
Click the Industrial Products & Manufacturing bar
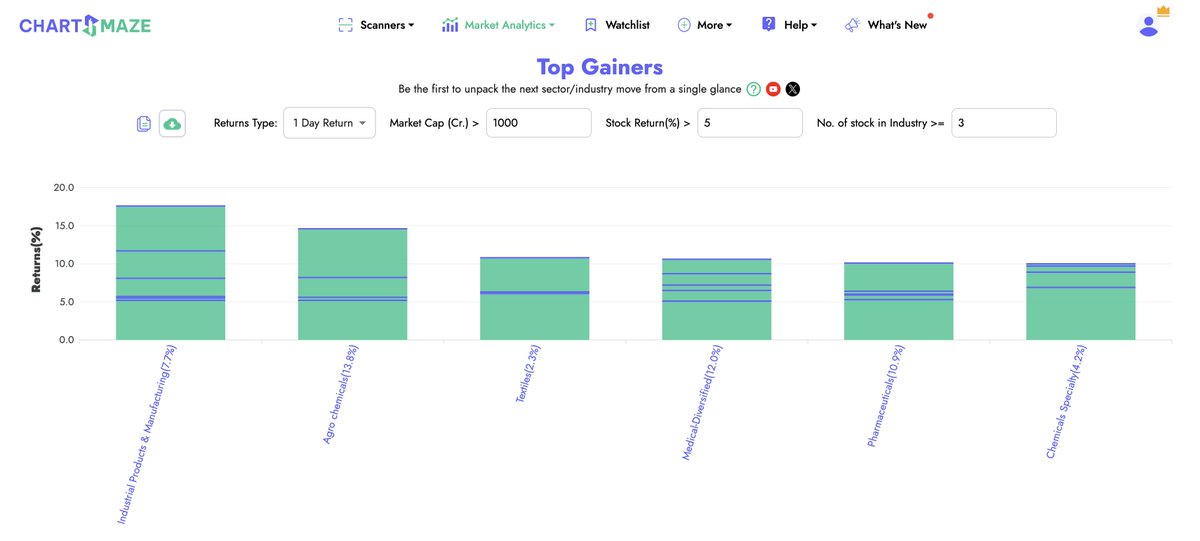click(171, 272)
